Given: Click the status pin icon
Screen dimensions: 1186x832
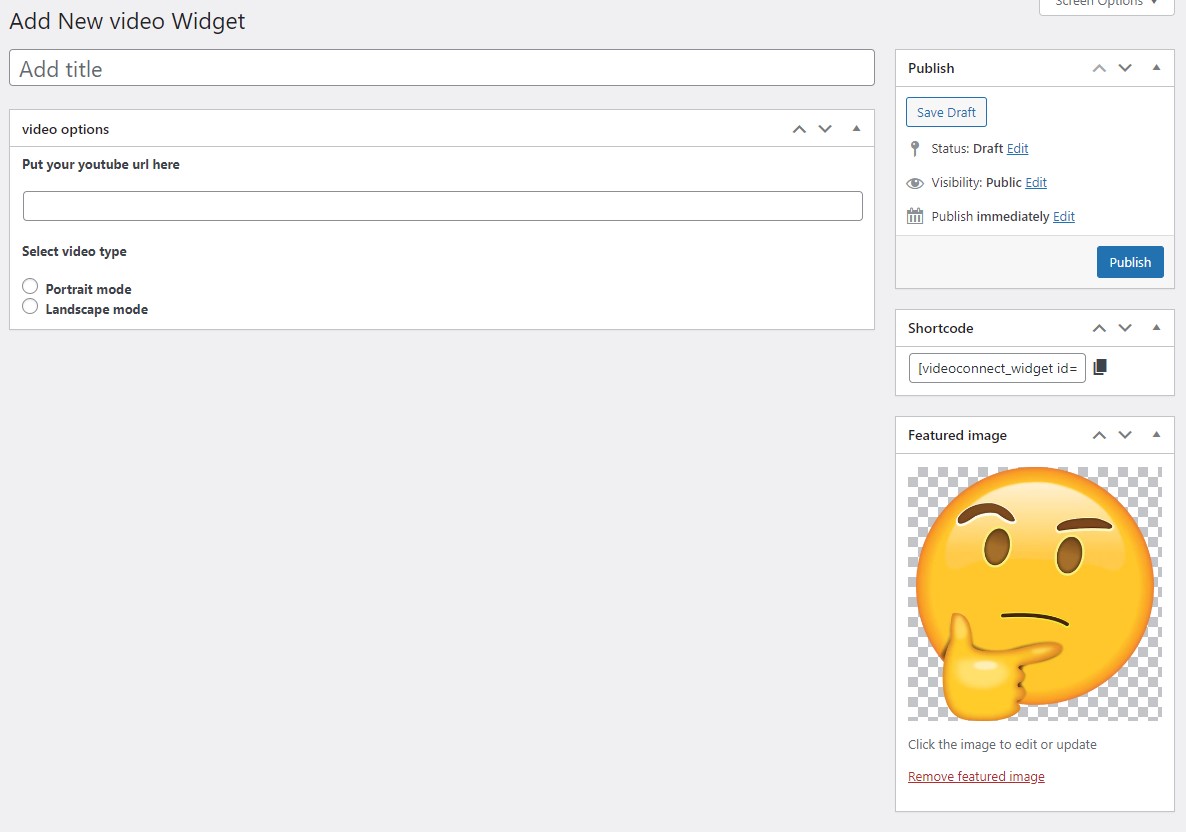Looking at the screenshot, I should point(914,148).
